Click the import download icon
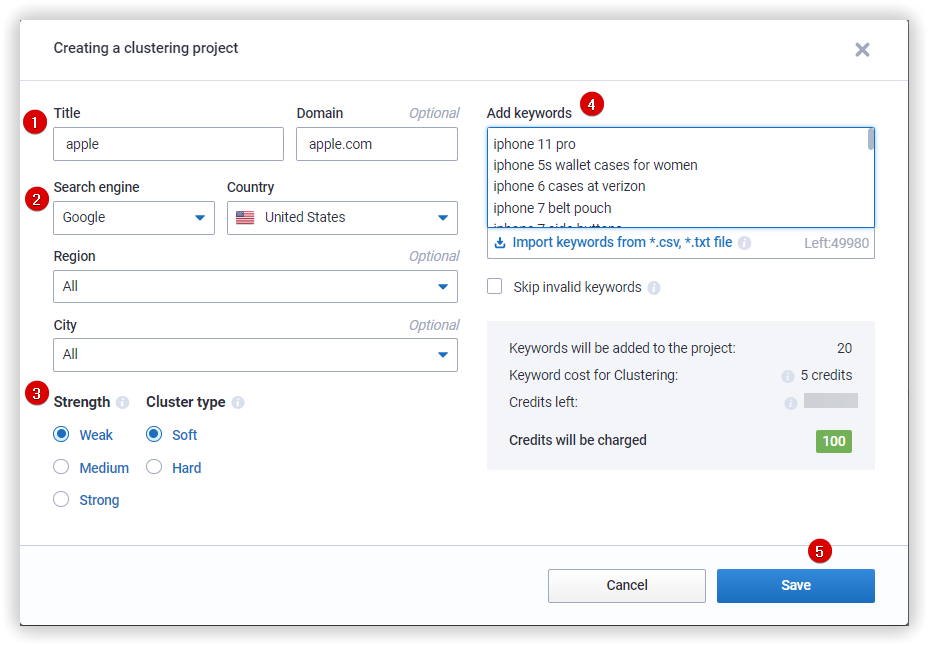The height and width of the screenshot is (646, 929). pos(500,242)
